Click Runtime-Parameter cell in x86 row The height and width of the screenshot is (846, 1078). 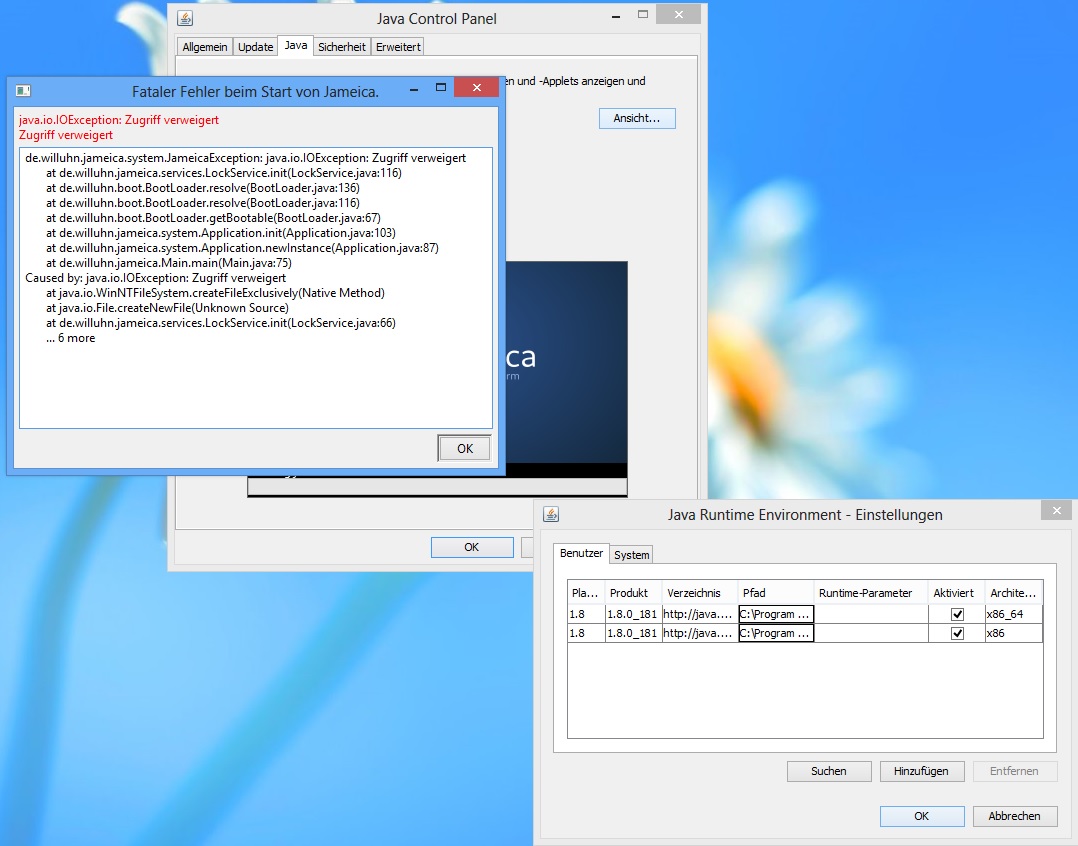(x=871, y=633)
